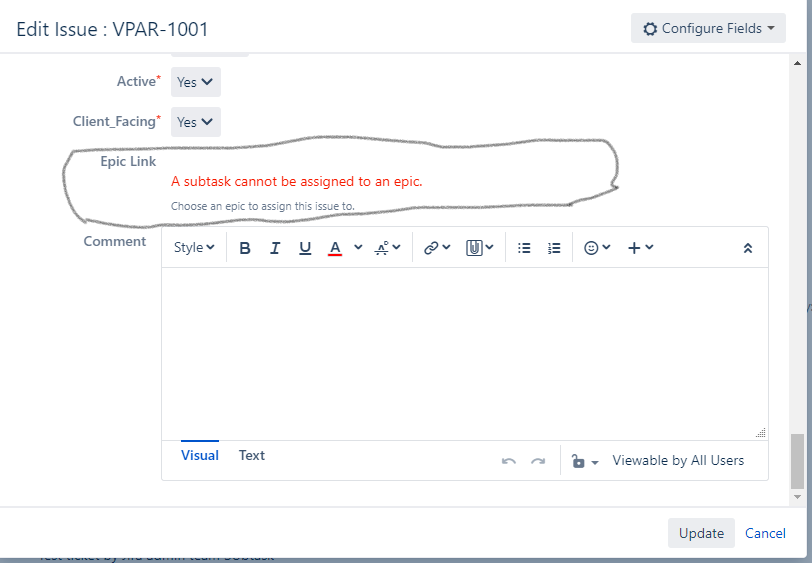
Task: Toggle bold formatting in comment toolbar
Action: point(245,248)
